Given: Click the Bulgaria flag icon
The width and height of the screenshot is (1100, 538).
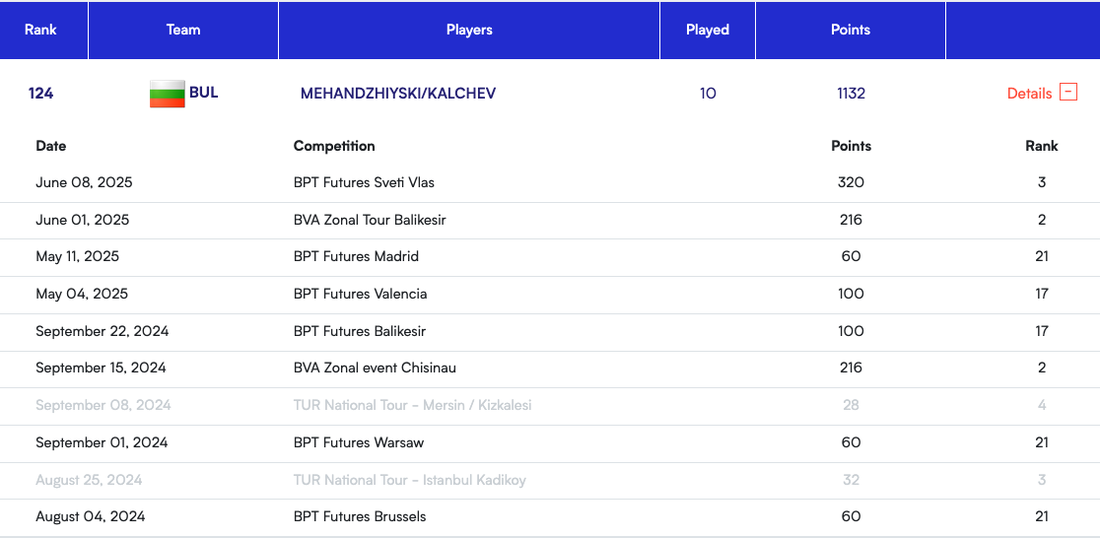Looking at the screenshot, I should tap(167, 94).
